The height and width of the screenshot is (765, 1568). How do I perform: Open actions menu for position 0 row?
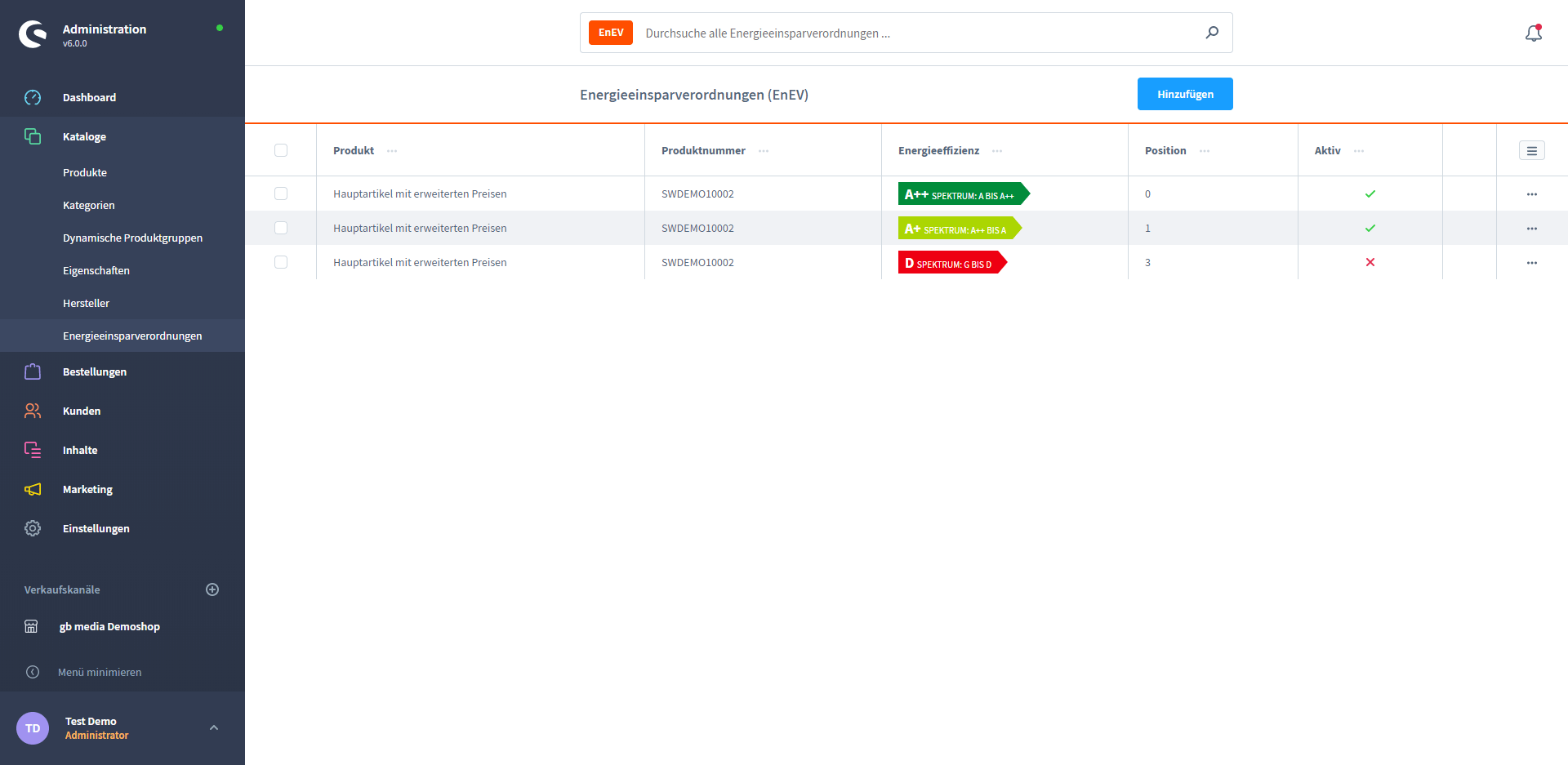pos(1532,194)
